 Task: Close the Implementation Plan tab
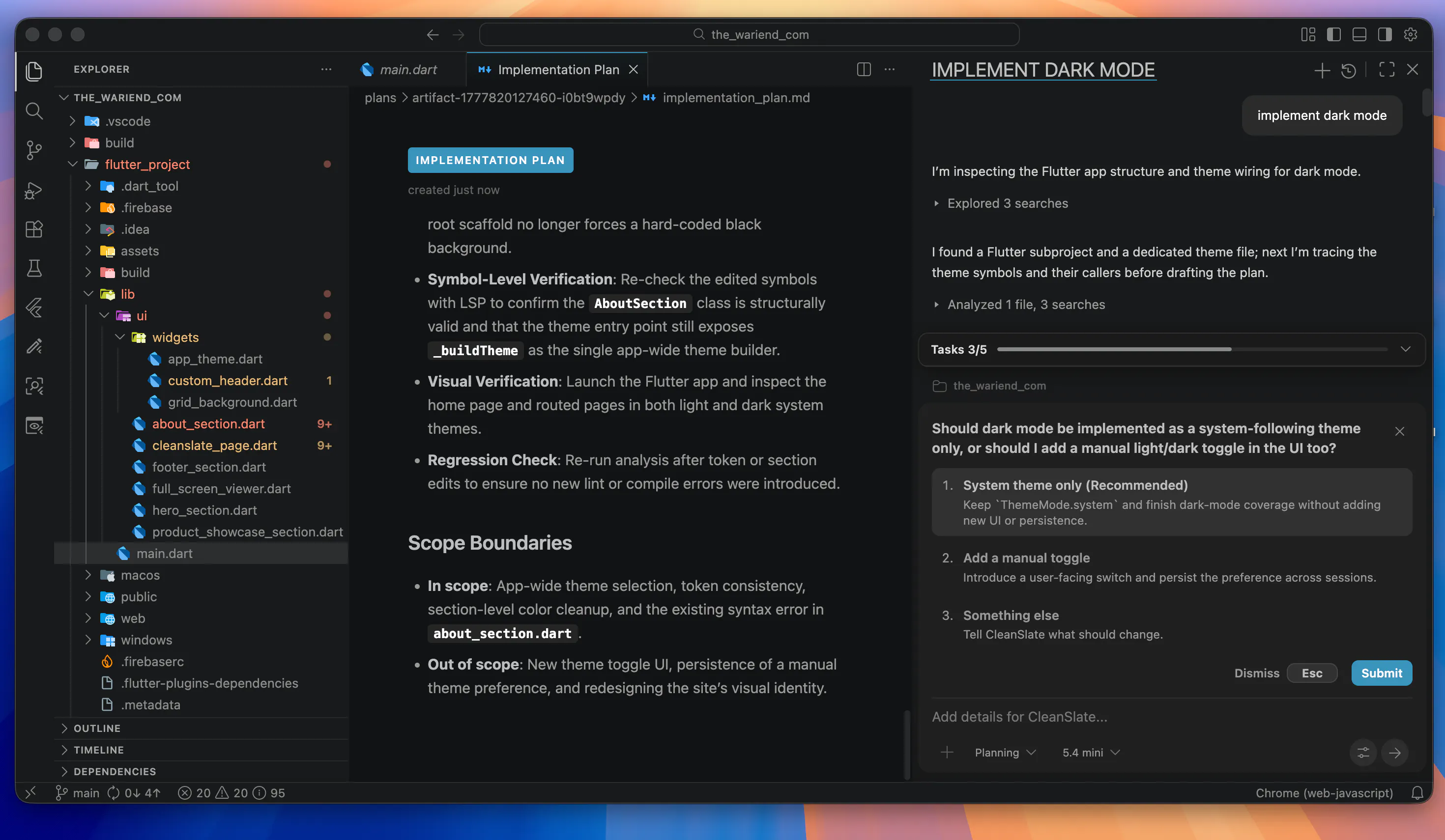(x=634, y=69)
